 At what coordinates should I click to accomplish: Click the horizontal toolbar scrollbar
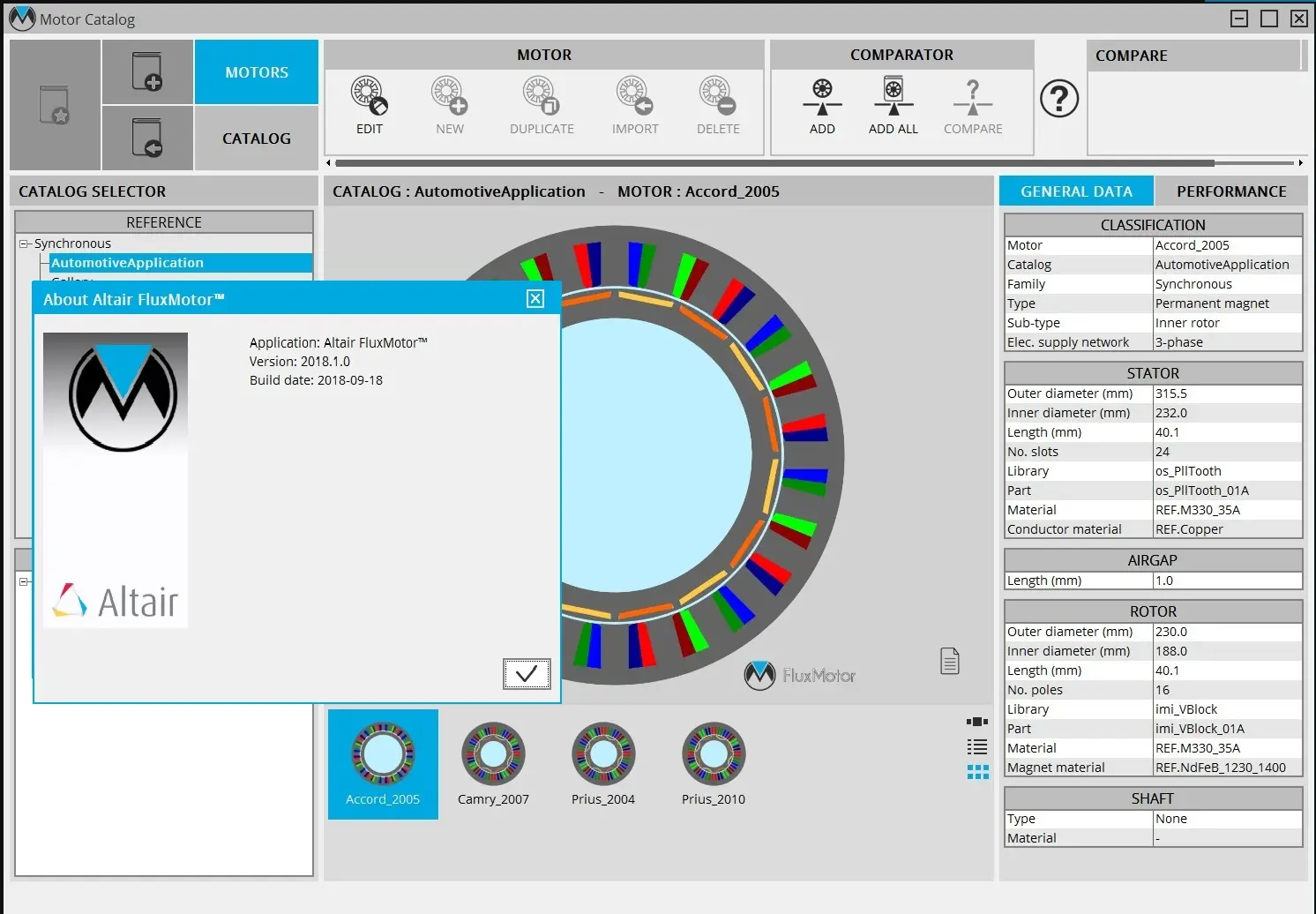point(774,163)
